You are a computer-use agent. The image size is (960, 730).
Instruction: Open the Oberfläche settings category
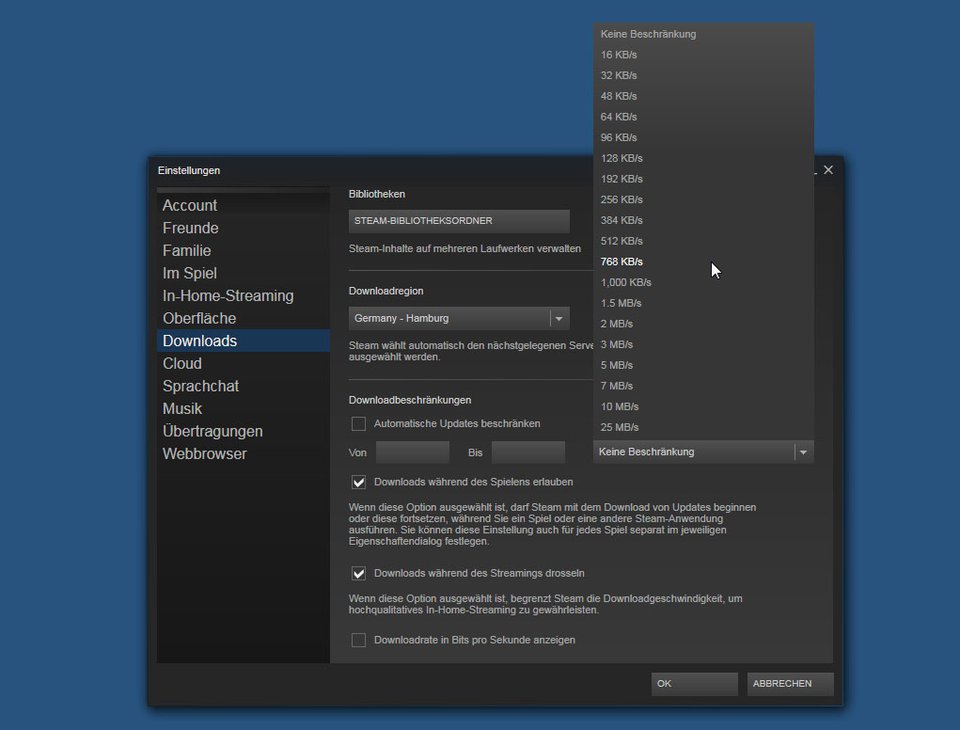(243, 319)
